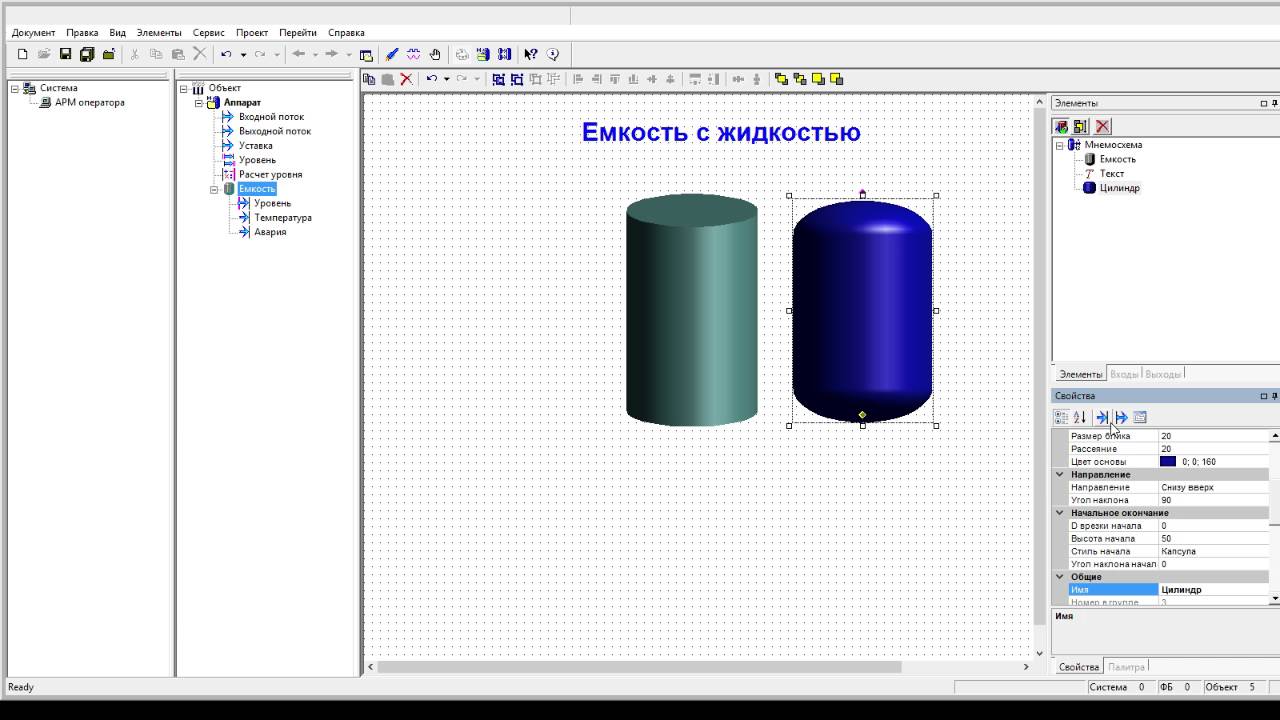Switch to the Элементы tab
Image resolution: width=1280 pixels, height=720 pixels.
1080,374
